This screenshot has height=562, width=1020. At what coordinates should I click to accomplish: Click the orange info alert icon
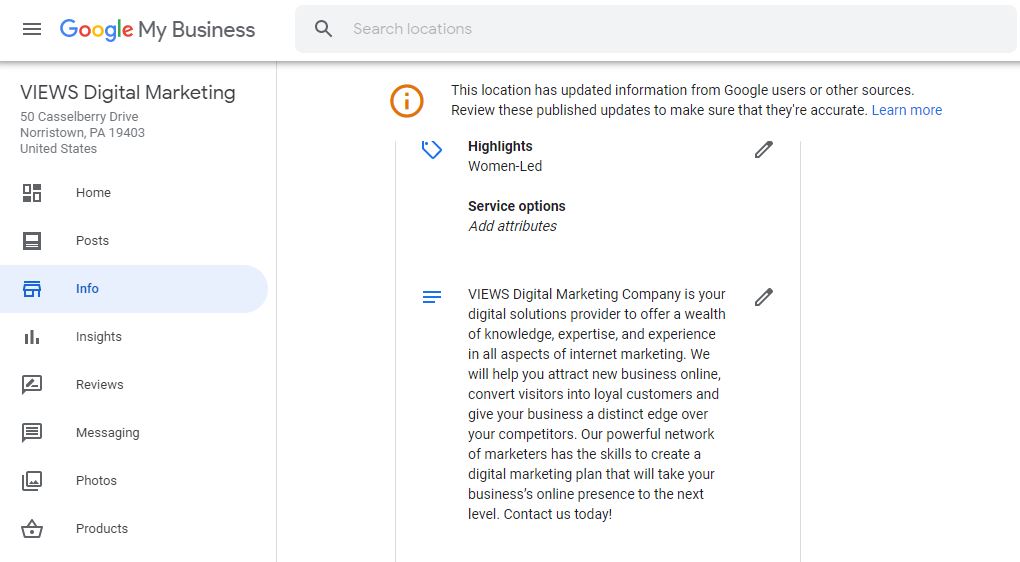pos(407,101)
